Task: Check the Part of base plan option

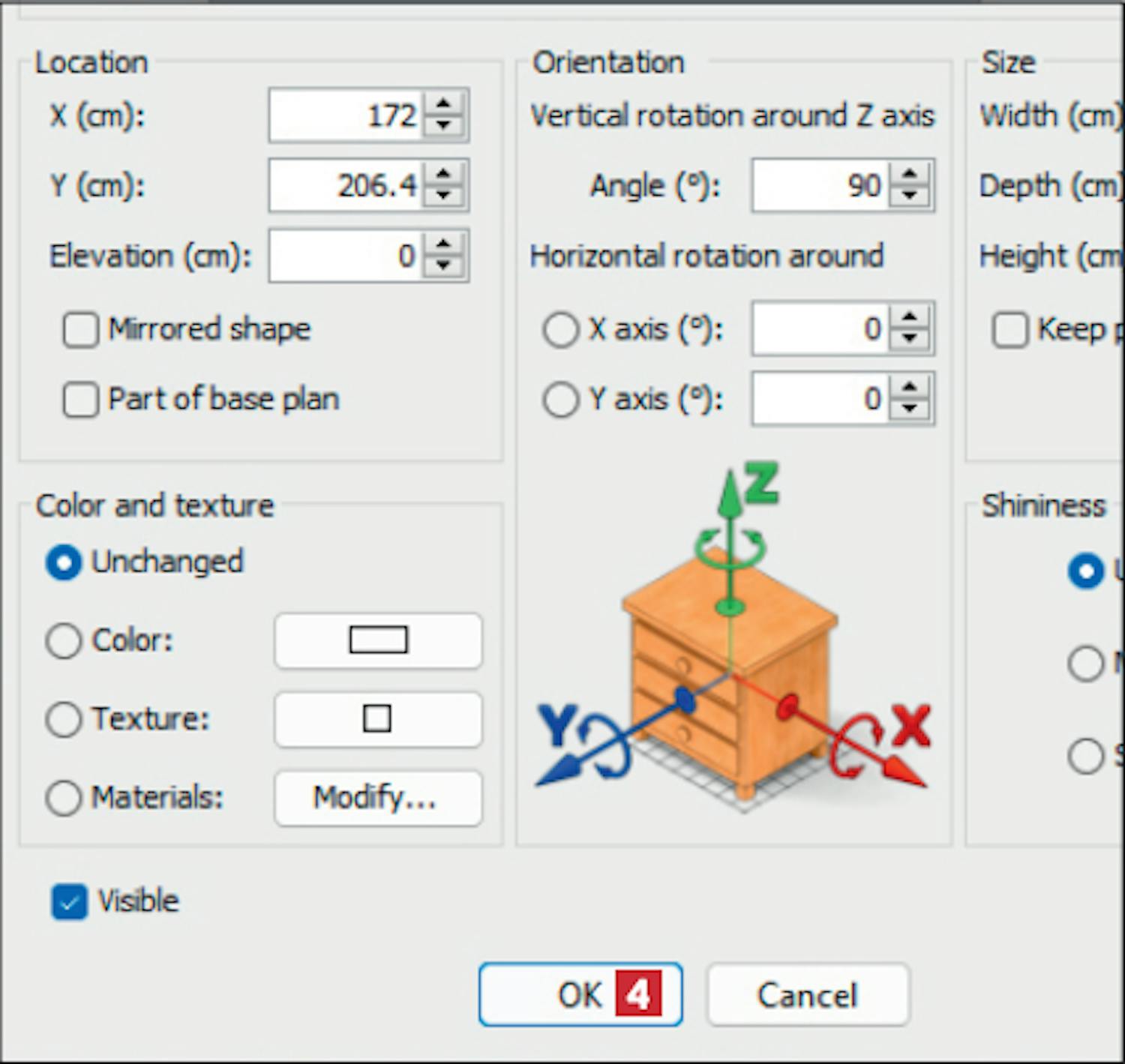Action: 81,400
